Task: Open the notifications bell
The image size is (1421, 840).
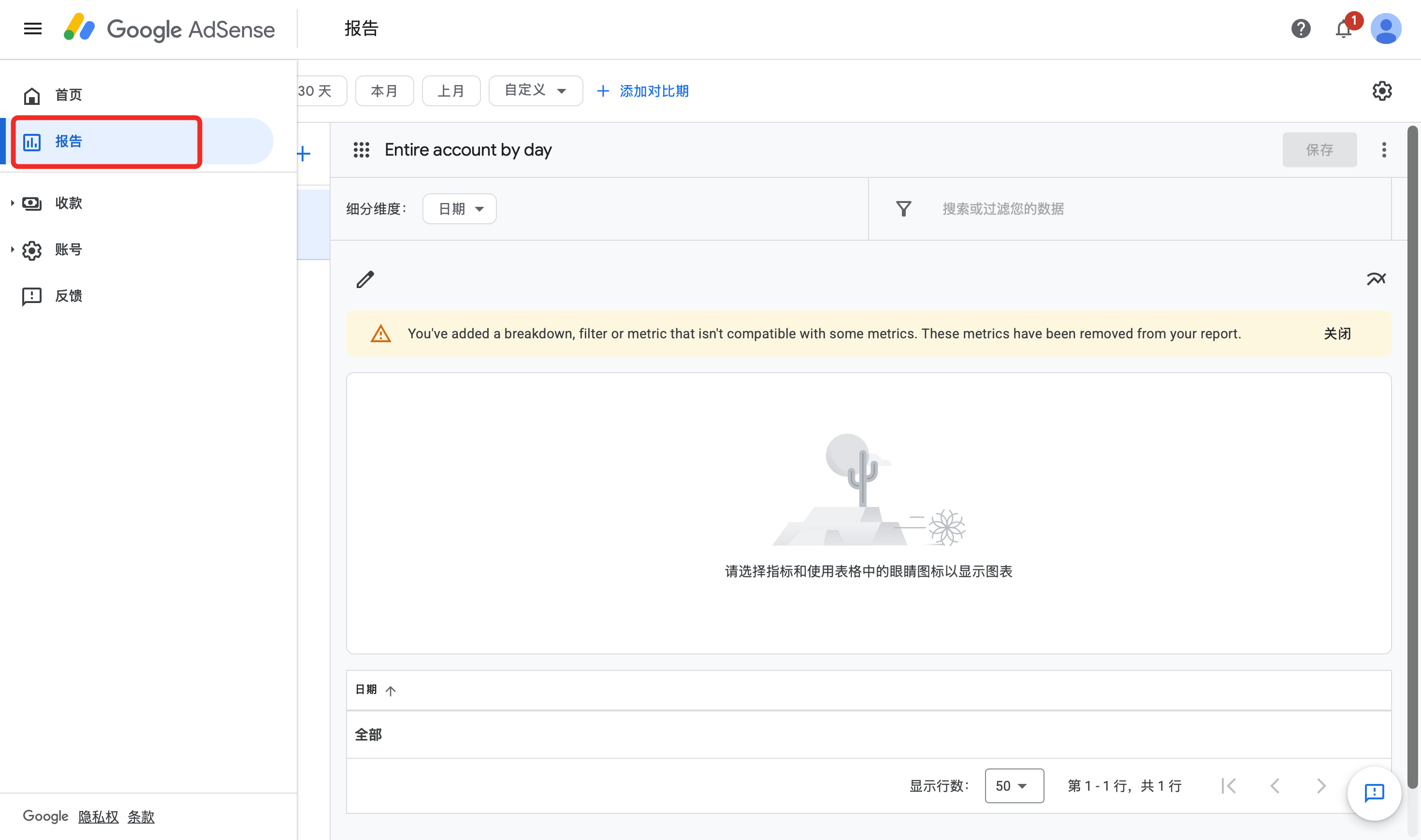Action: click(x=1344, y=29)
